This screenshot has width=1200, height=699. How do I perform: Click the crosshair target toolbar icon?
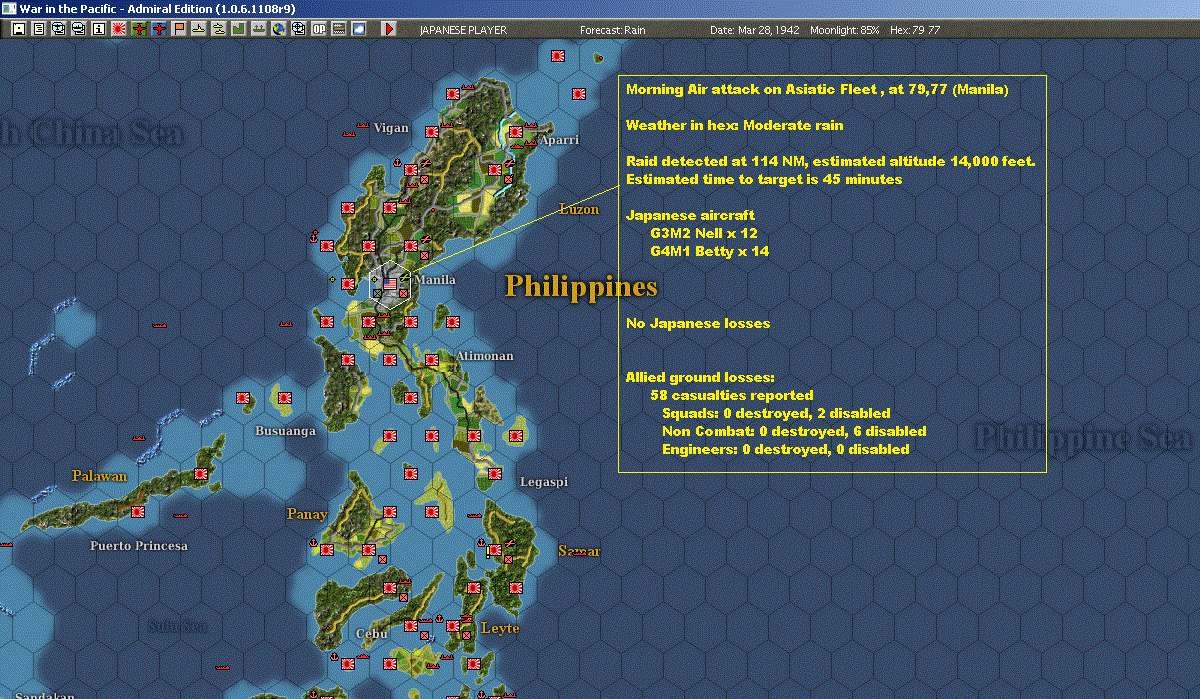299,29
